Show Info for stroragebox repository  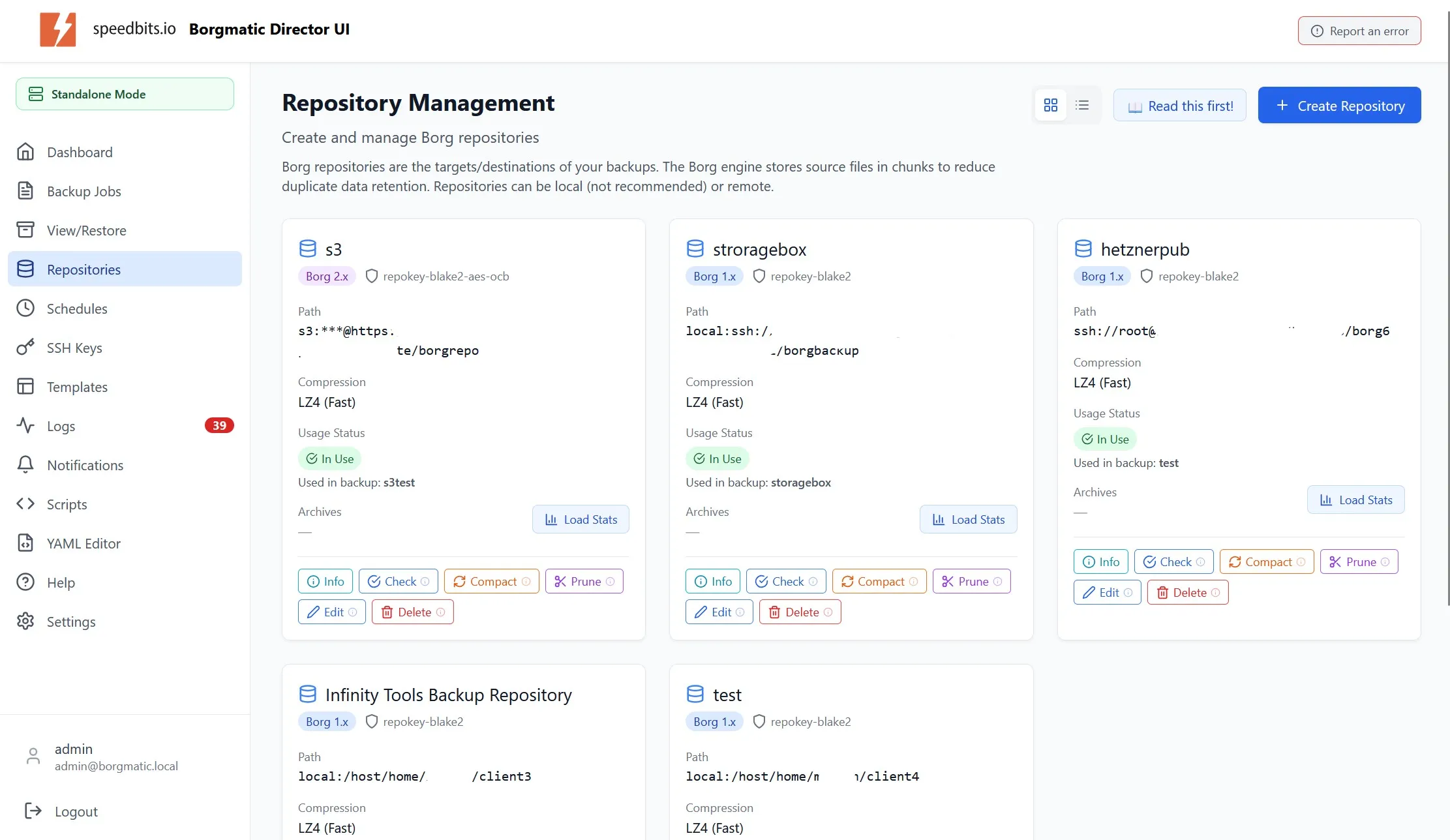(x=713, y=581)
